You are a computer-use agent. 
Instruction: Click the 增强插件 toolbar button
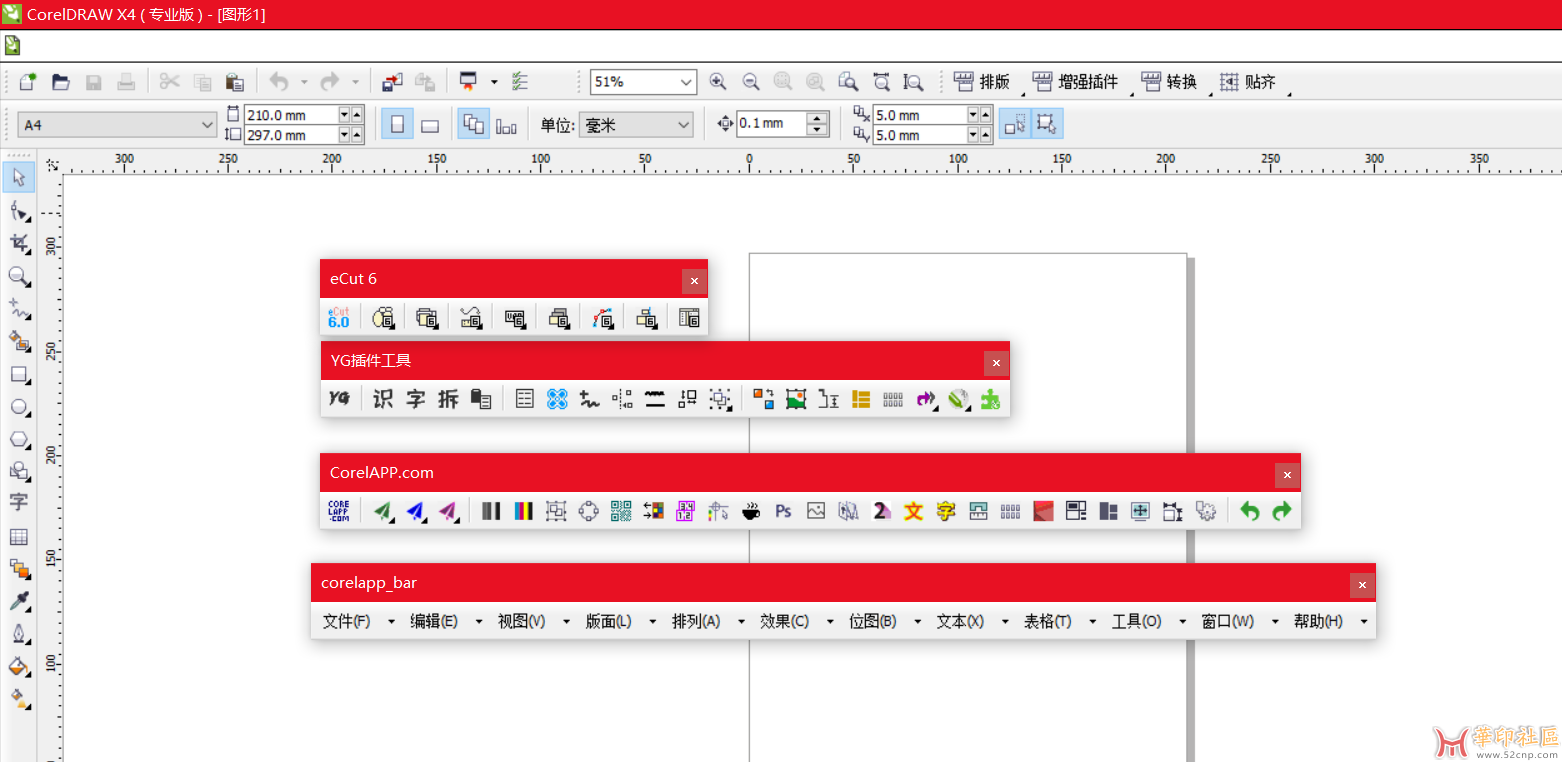[1076, 82]
